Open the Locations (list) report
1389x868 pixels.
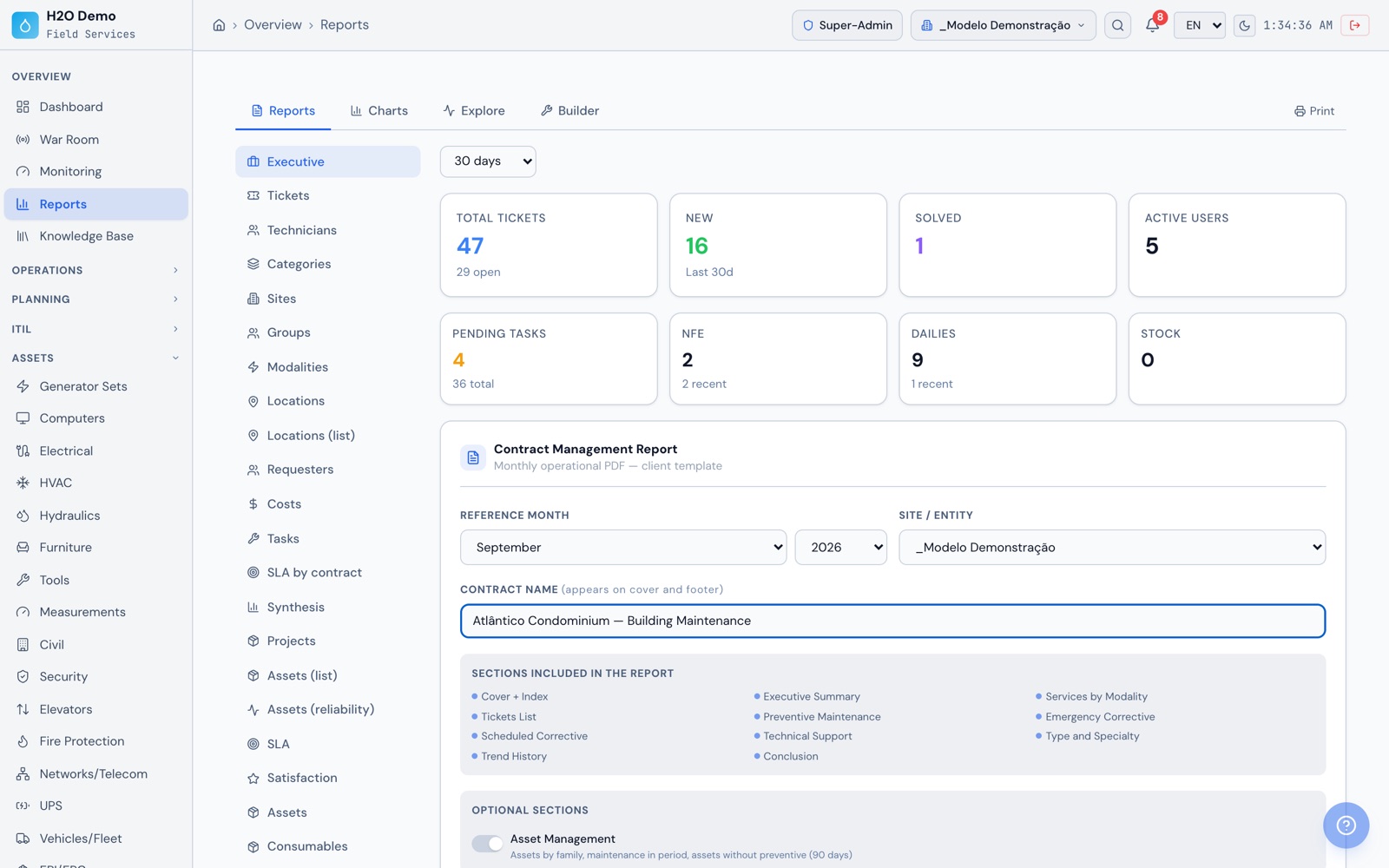click(x=328, y=436)
